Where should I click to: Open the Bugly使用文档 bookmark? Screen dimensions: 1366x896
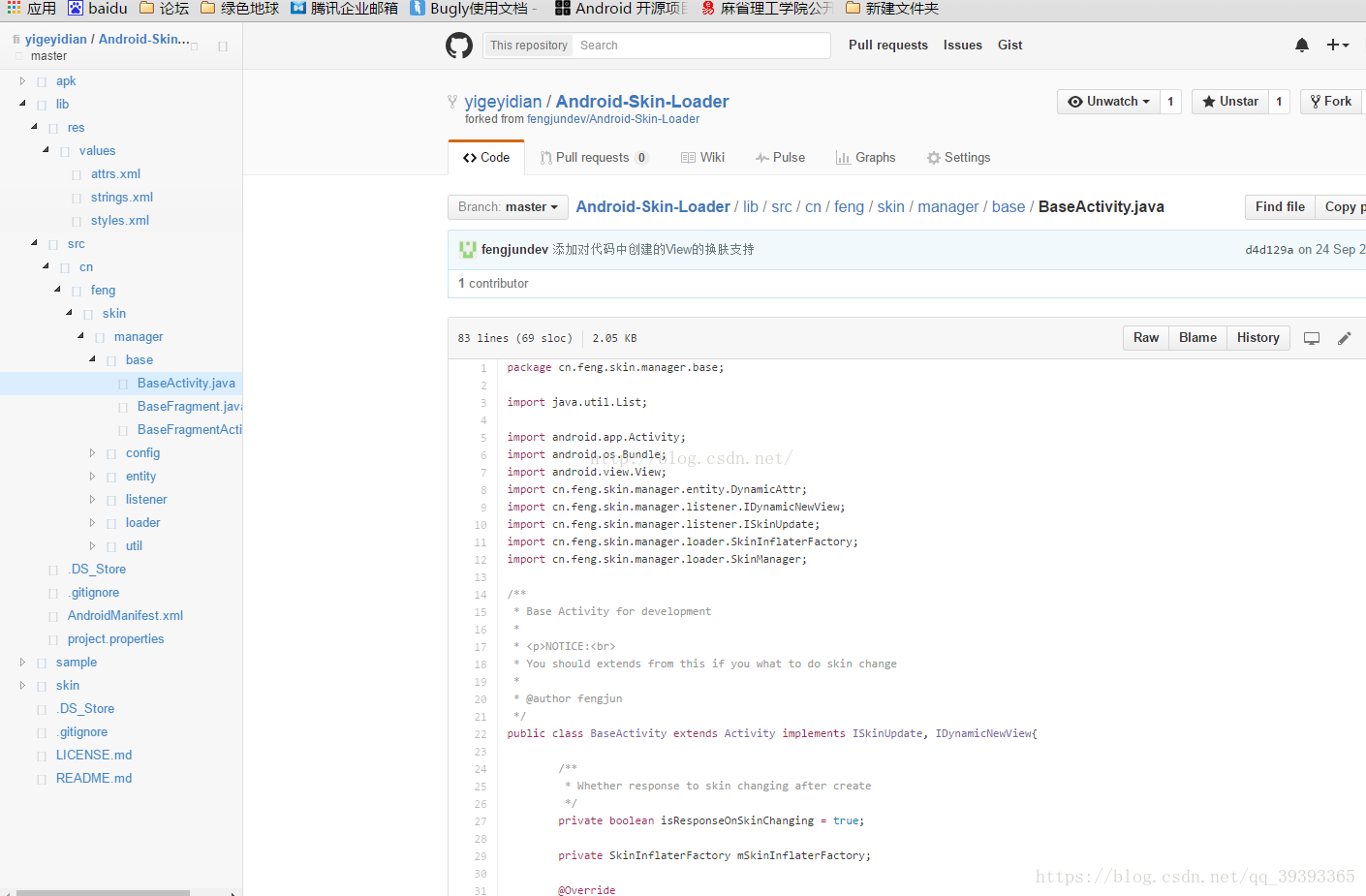474,8
